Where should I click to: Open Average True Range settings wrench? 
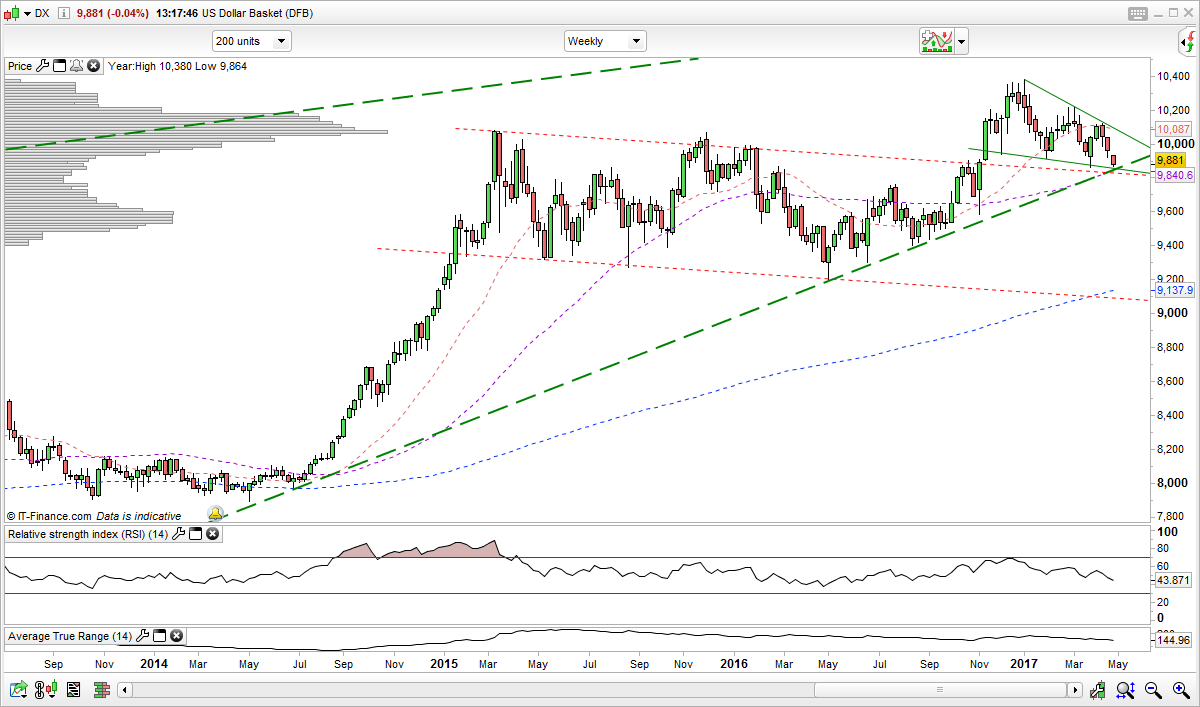pyautogui.click(x=145, y=636)
